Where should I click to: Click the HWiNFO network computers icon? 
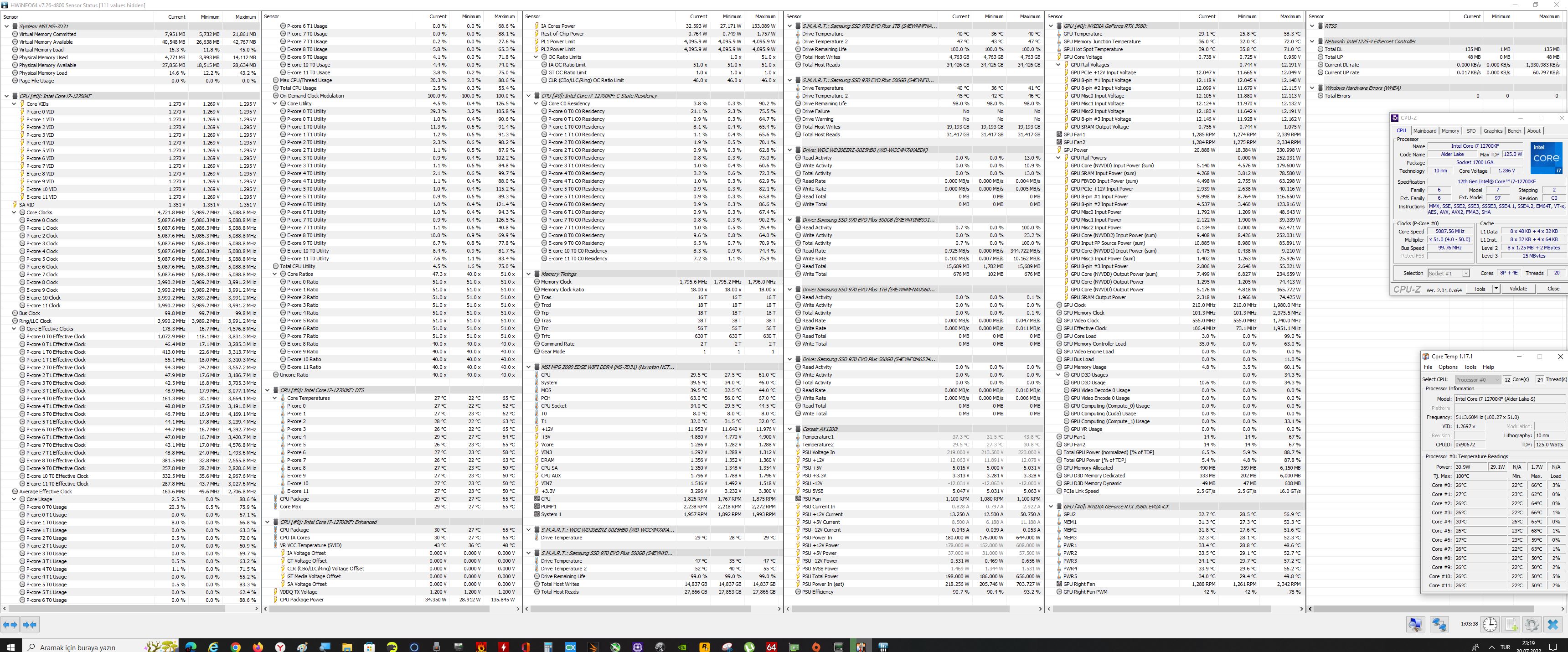pos(1439,624)
